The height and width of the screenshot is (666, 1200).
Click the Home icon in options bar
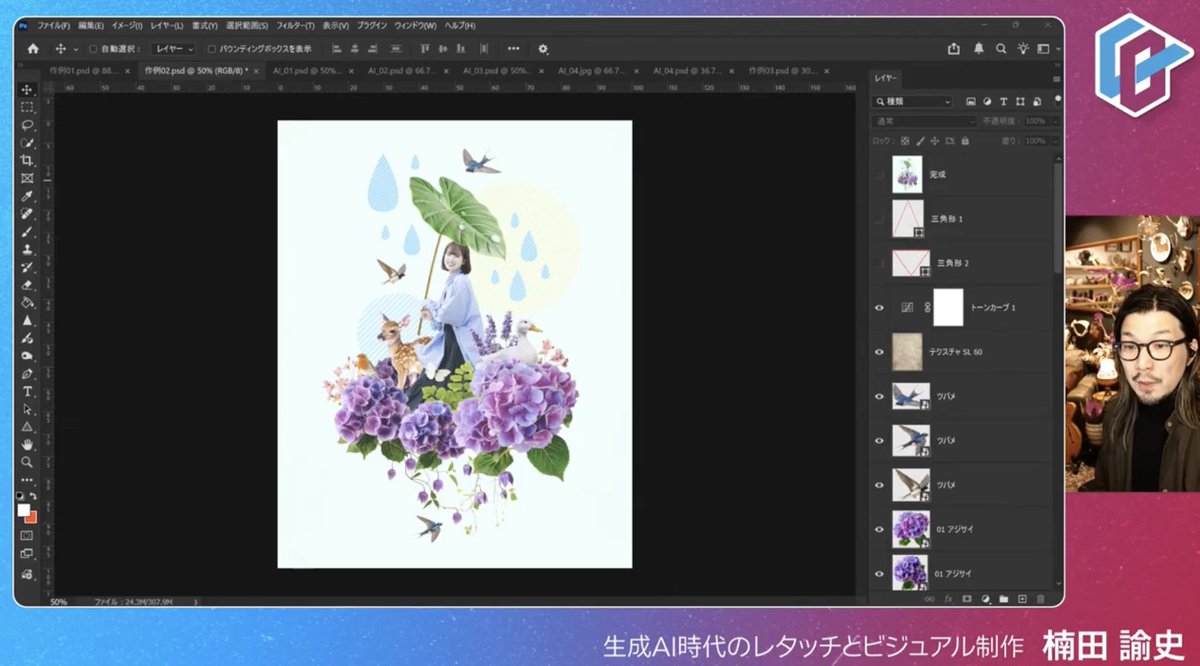32,48
